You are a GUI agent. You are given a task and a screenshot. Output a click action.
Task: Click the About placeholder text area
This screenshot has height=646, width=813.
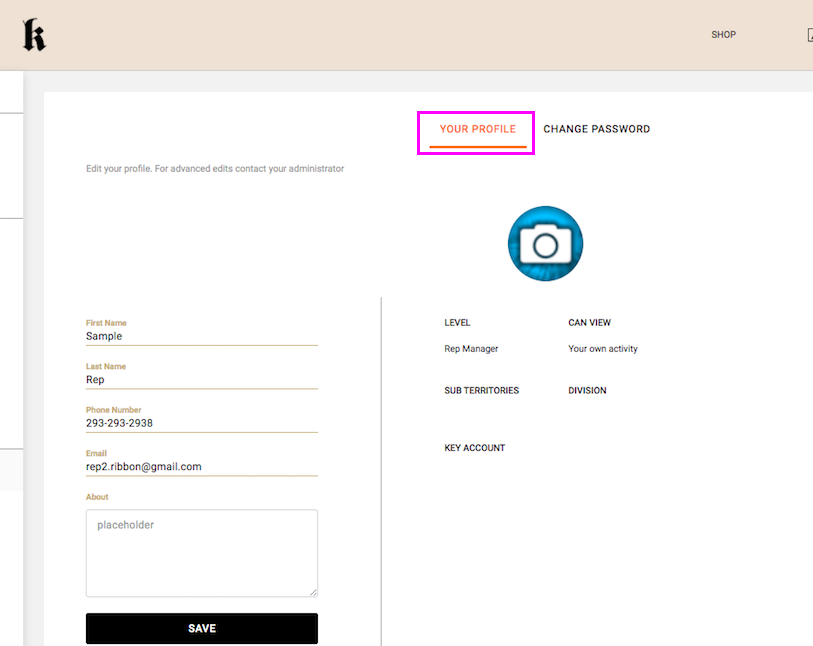coord(201,553)
